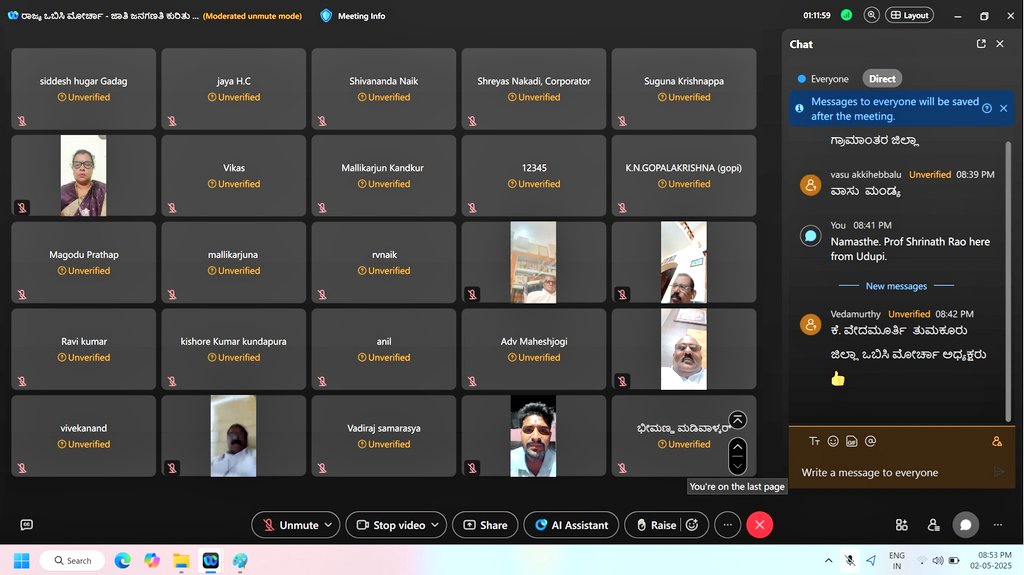The image size is (1024, 575).
Task: Go to previous participants page arrow
Action: point(737,447)
